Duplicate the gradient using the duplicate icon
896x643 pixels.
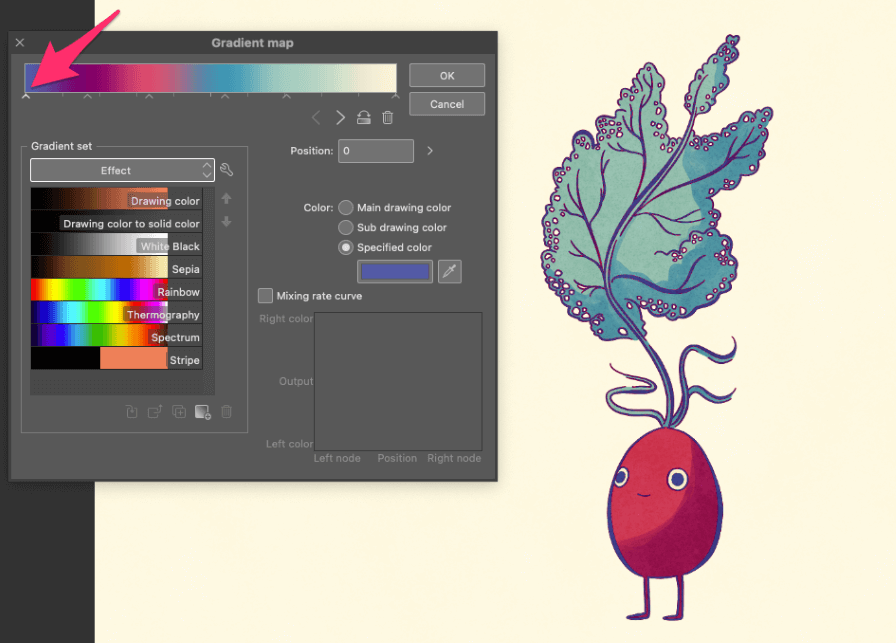tap(179, 412)
